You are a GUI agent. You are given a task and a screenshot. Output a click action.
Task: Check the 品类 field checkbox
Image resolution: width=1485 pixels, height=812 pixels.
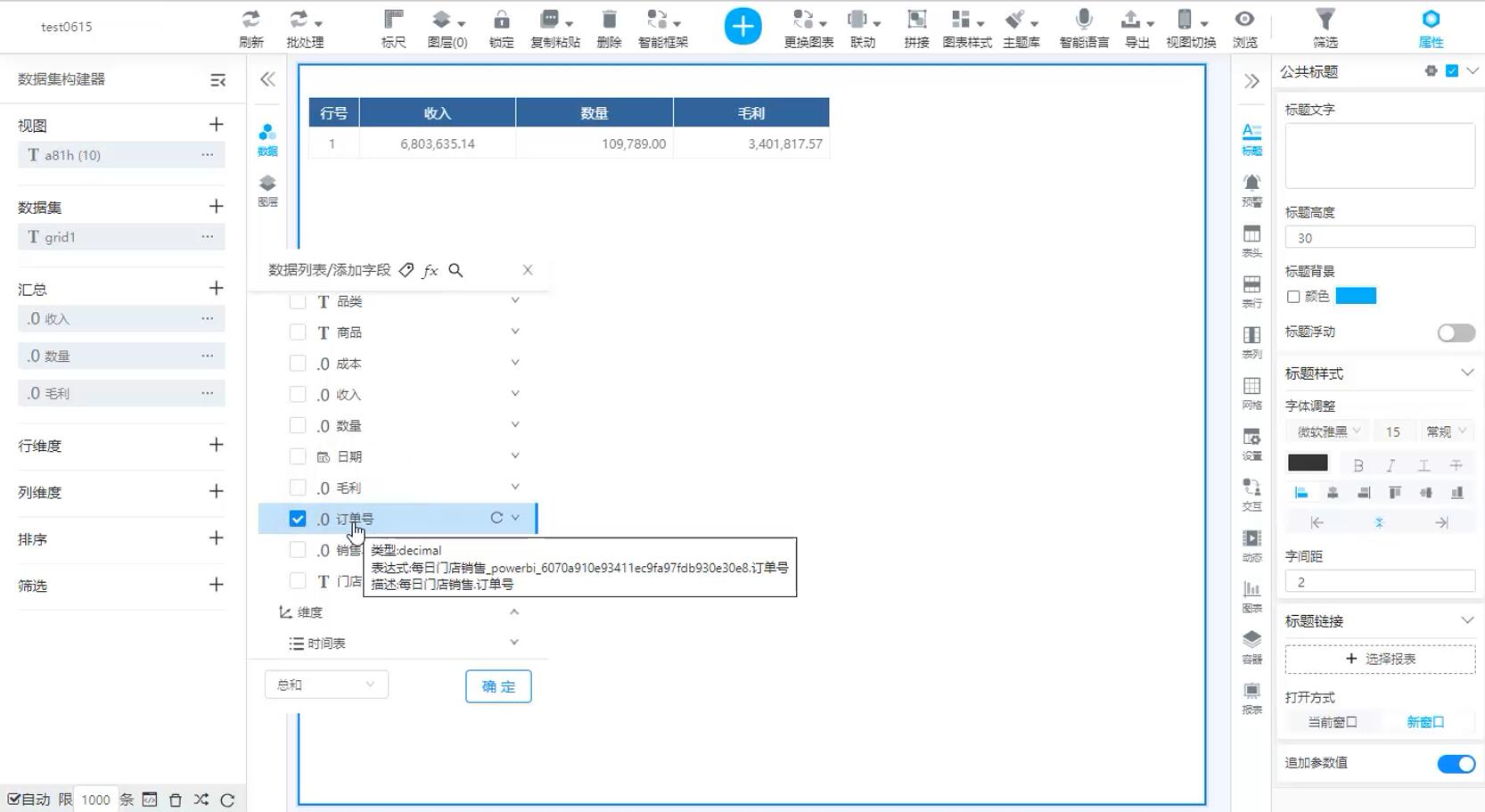coord(298,301)
